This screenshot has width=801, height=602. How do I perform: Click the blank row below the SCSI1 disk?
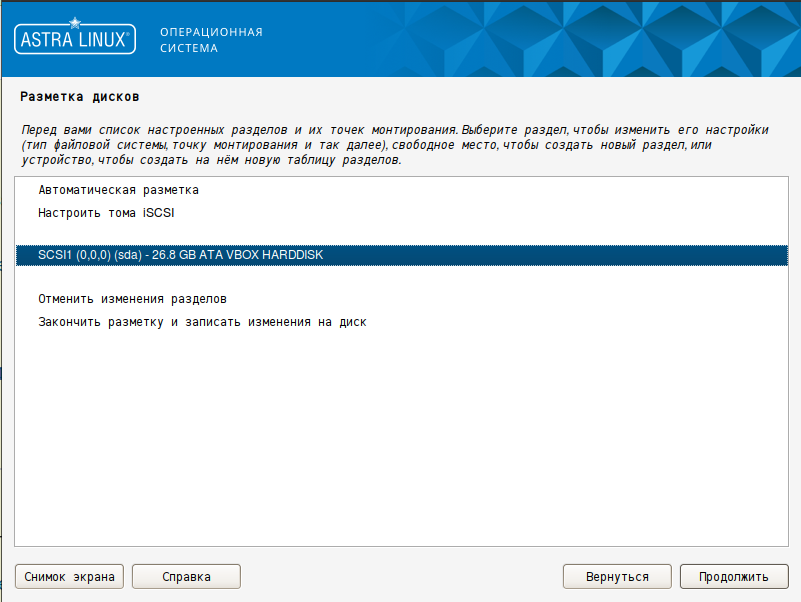pos(400,277)
